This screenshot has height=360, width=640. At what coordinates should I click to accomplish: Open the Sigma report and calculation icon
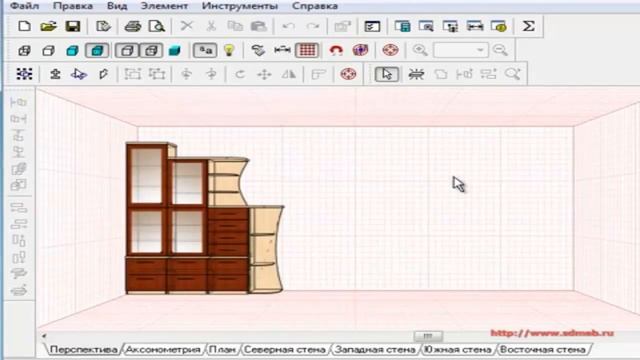529,27
